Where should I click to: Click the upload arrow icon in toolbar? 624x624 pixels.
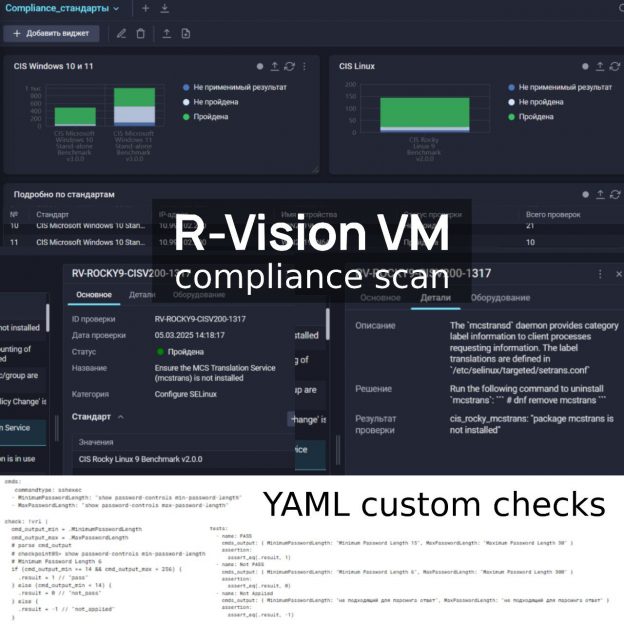click(166, 33)
